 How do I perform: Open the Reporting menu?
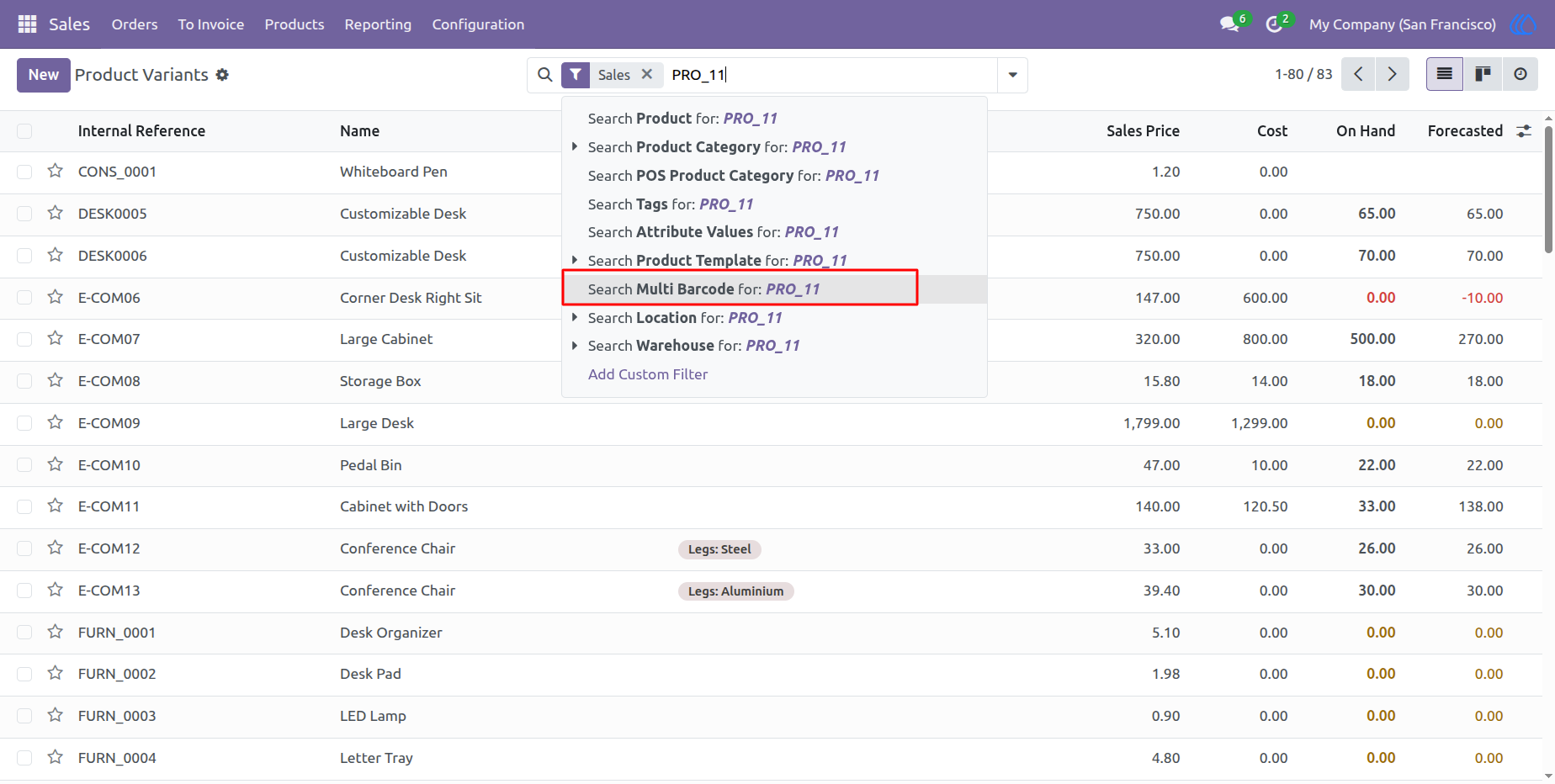[378, 24]
